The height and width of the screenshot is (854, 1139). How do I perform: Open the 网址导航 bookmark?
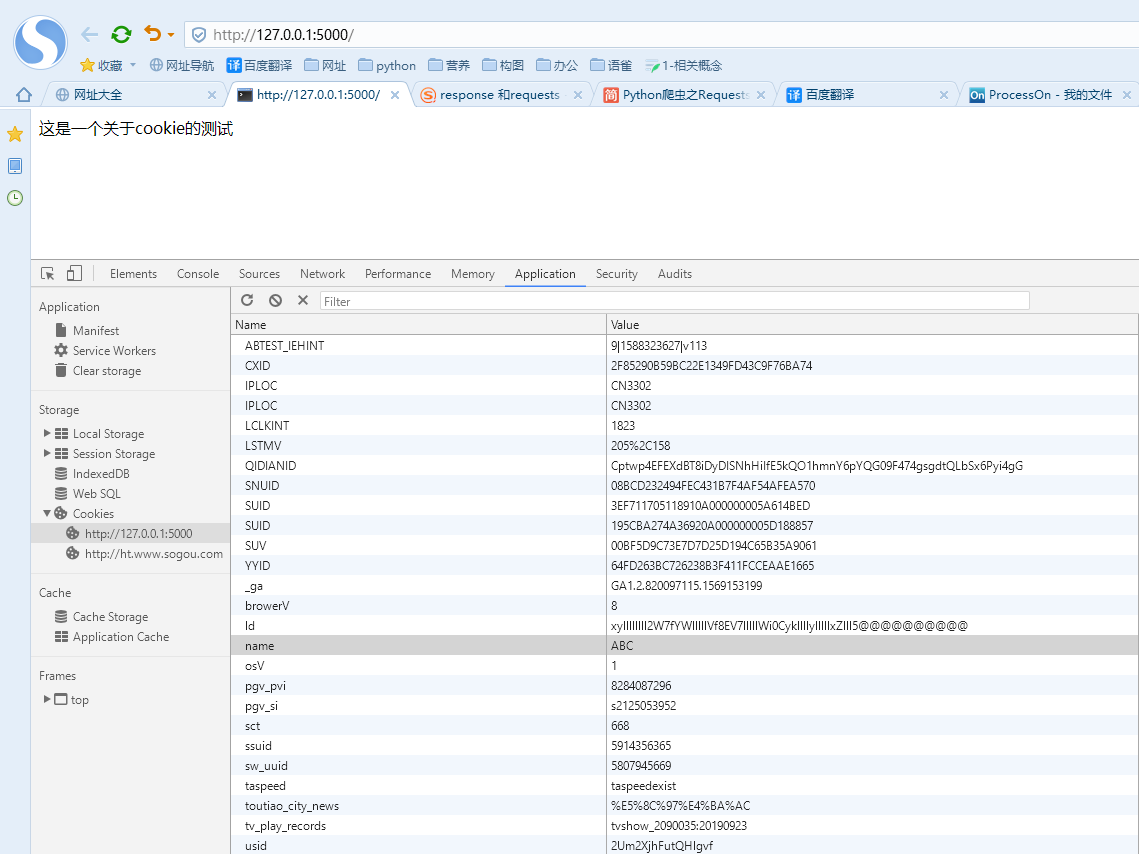click(182, 65)
